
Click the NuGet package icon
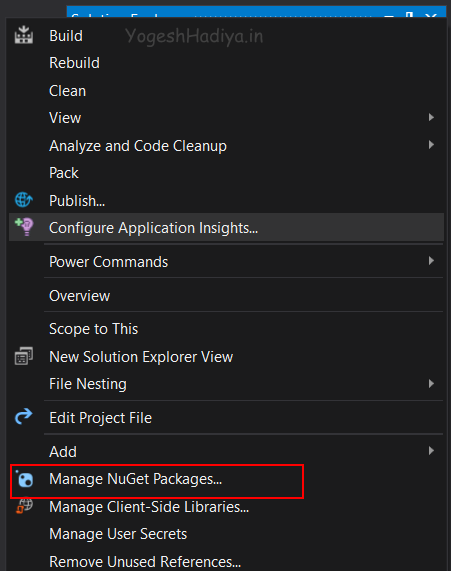(x=25, y=479)
